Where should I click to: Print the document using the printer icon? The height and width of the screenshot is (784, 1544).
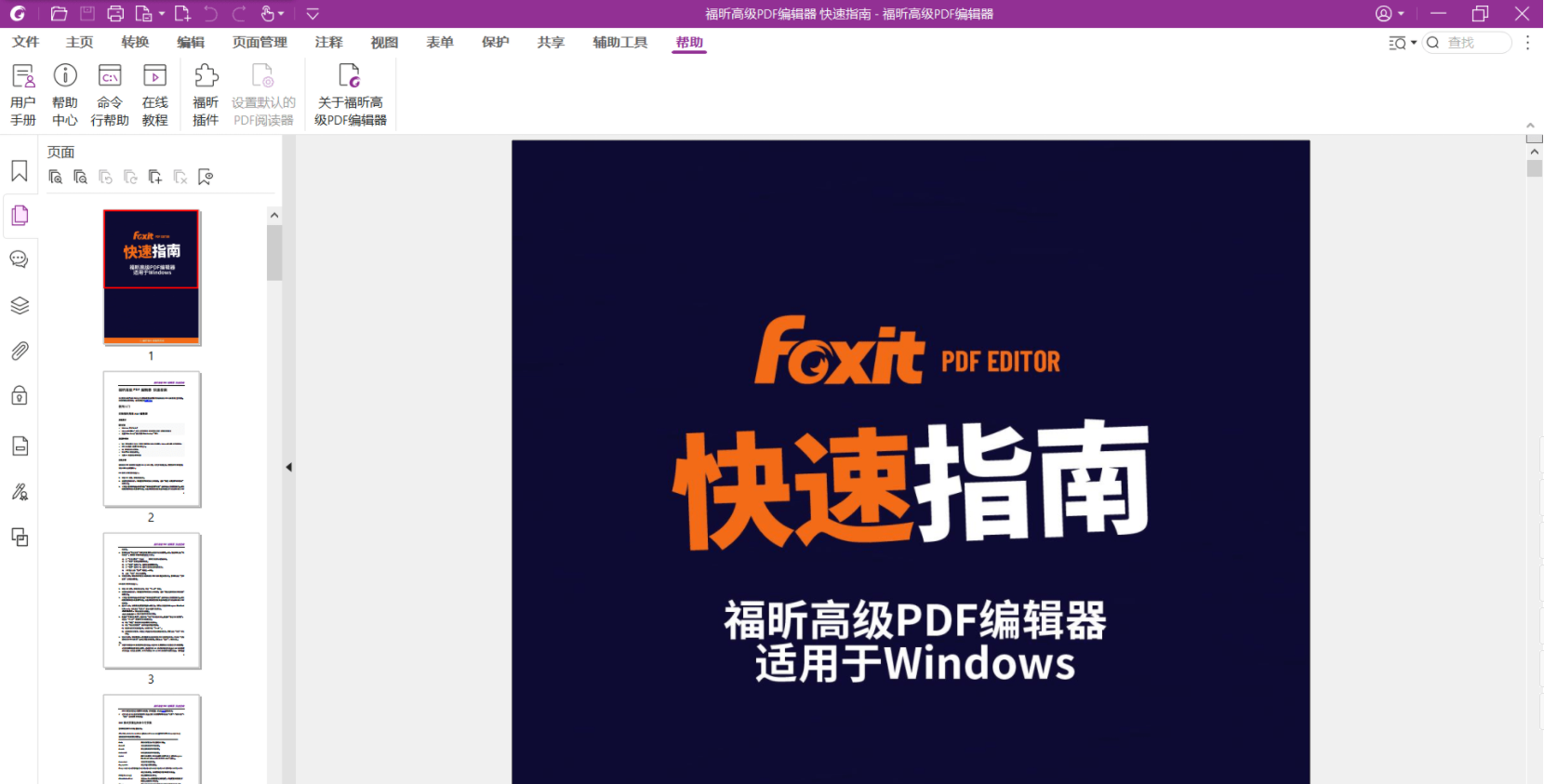115,13
